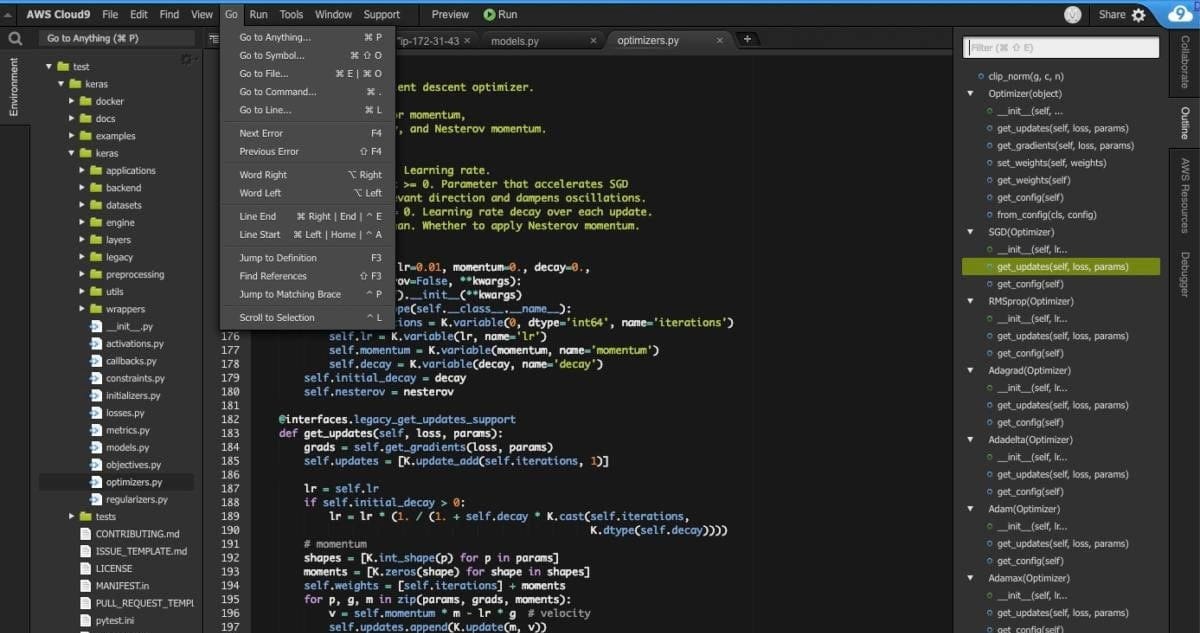
Task: Collapse Optimizer(object) in the outline
Action: pos(970,94)
